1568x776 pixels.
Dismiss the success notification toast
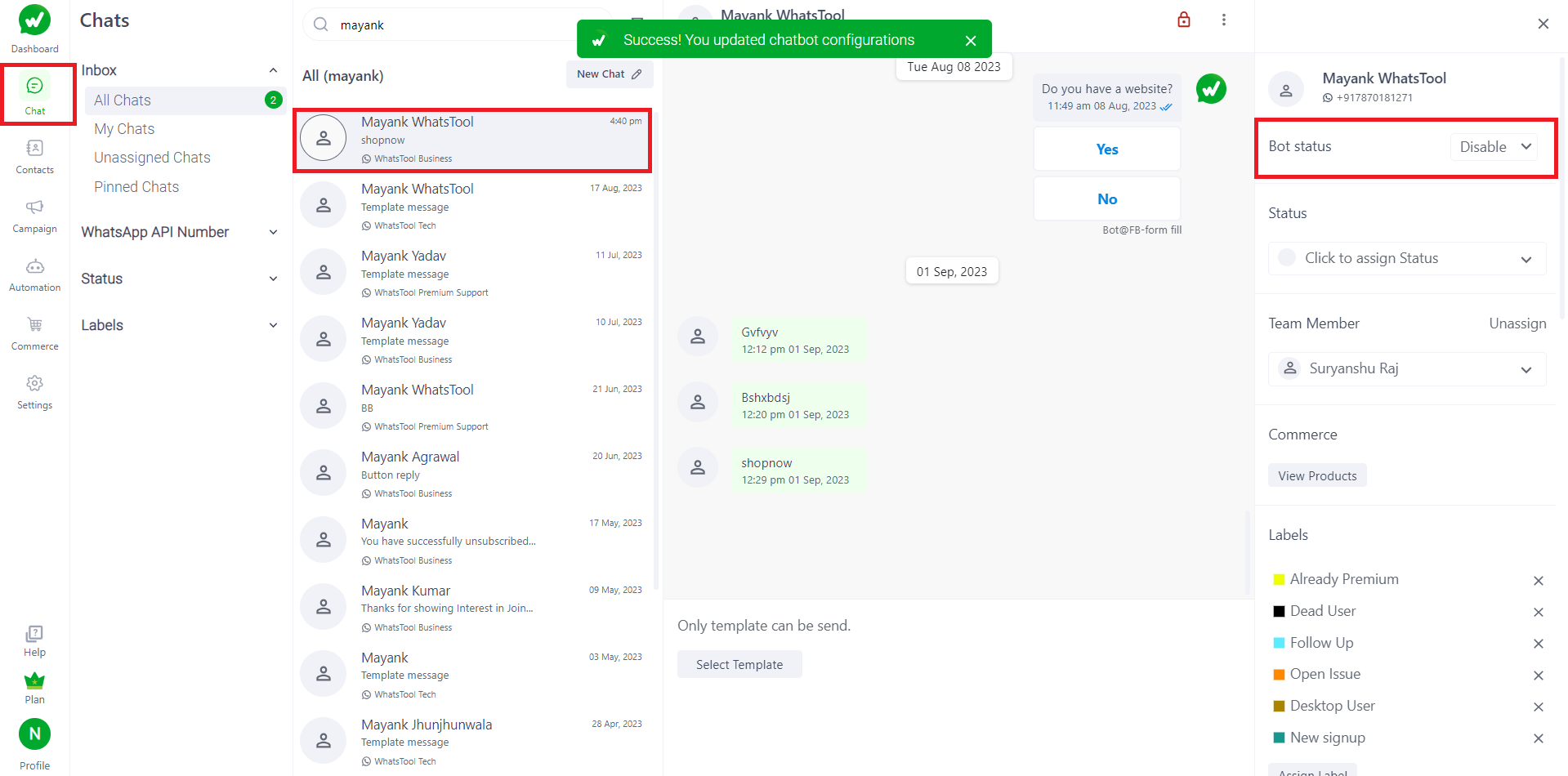(971, 40)
